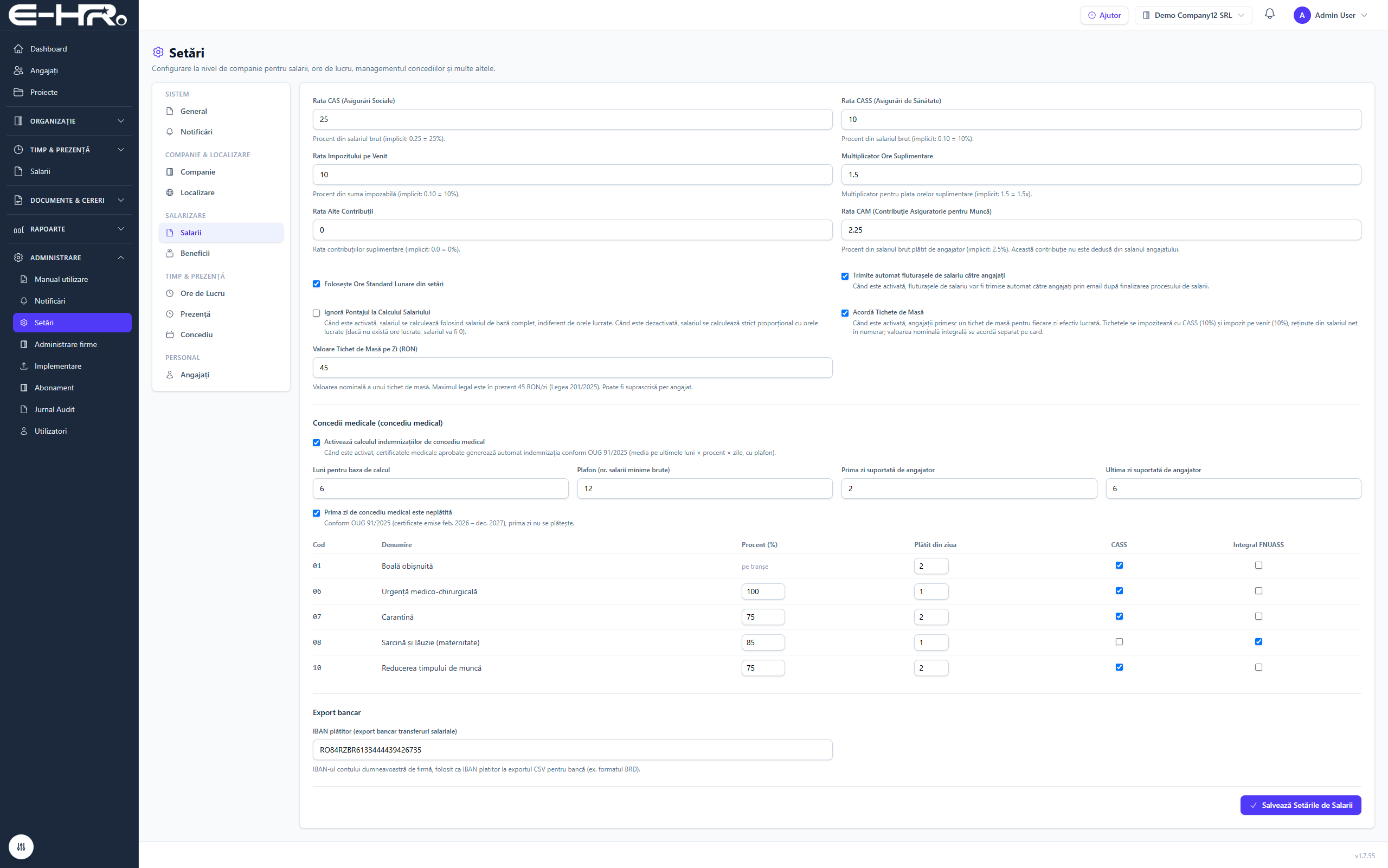Enable Integral FNUASS for Carantină row
The height and width of the screenshot is (868, 1388).
click(1258, 616)
